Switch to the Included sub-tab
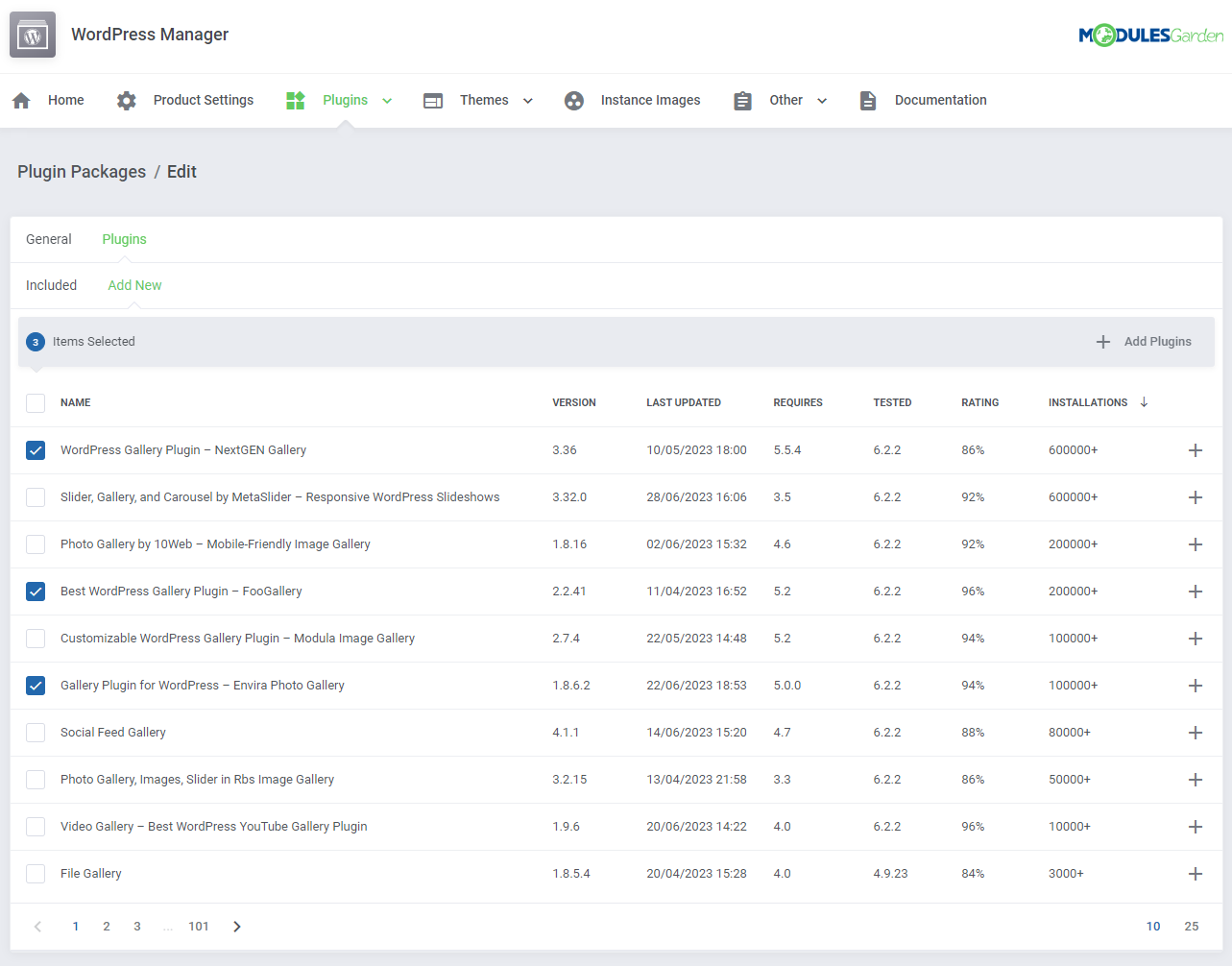This screenshot has width=1232, height=966. 52,285
